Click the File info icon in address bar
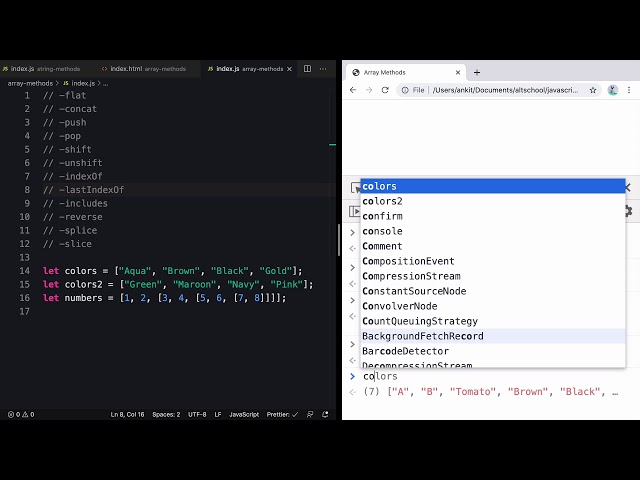This screenshot has height=480, width=640. pyautogui.click(x=413, y=90)
